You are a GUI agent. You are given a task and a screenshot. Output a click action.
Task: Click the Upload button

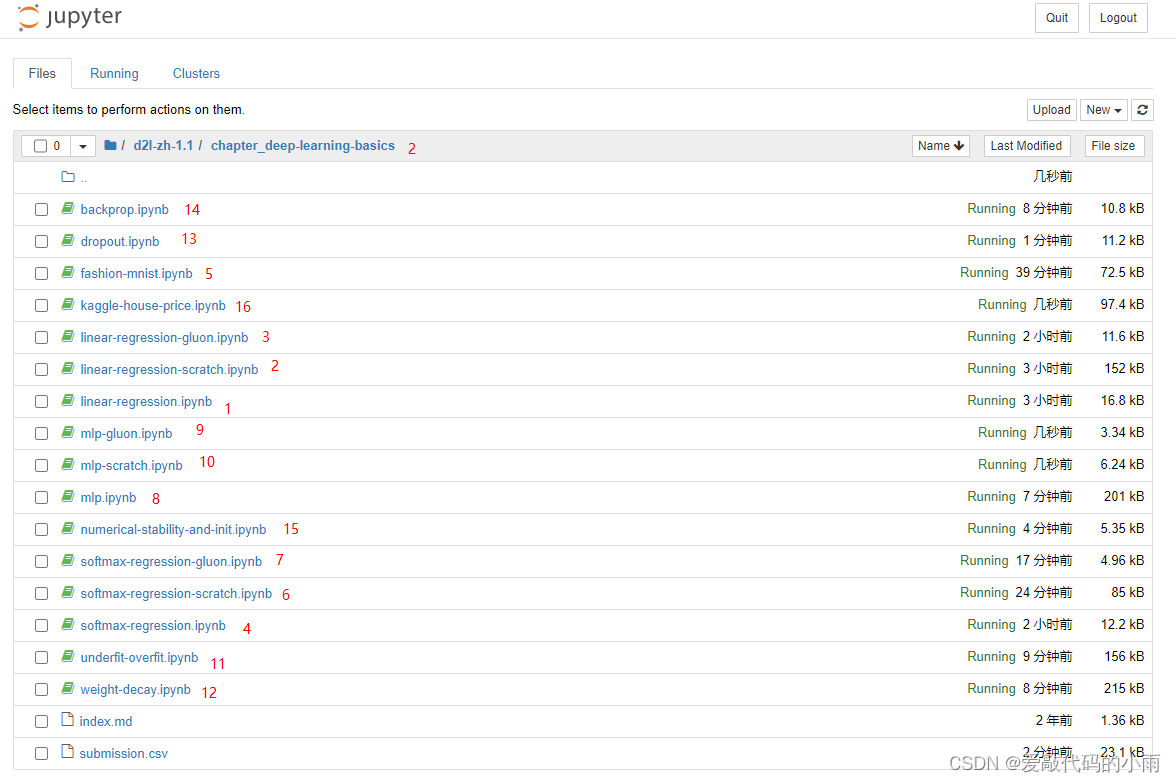click(1052, 109)
